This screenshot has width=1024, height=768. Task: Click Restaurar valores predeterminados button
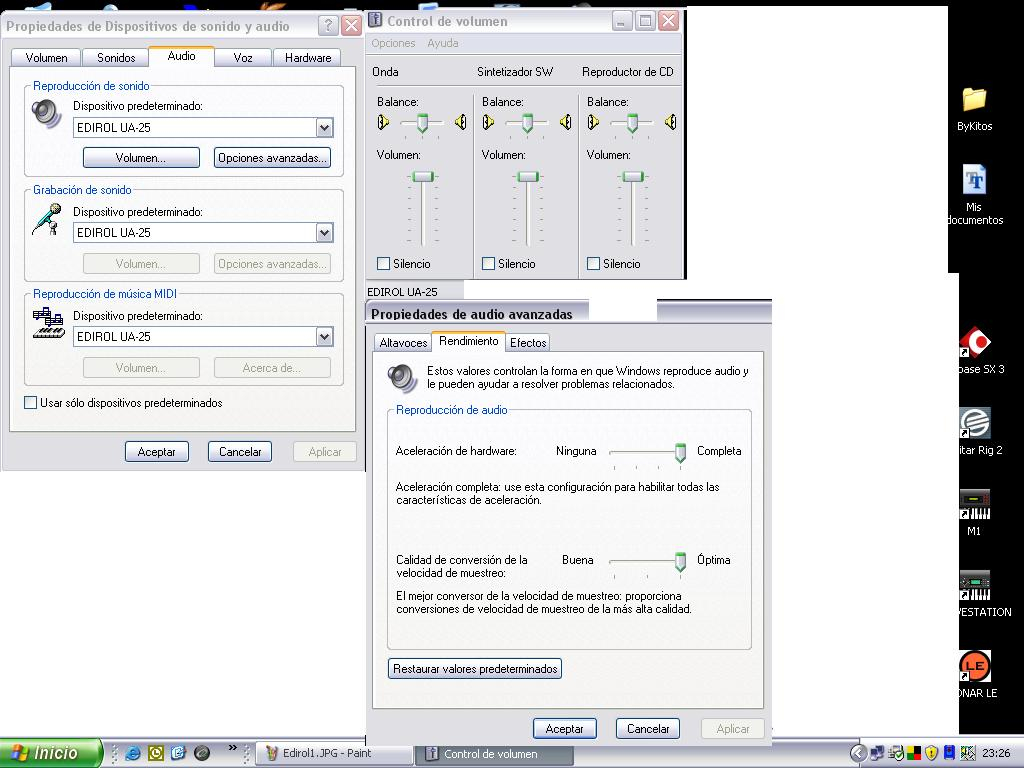[475, 669]
